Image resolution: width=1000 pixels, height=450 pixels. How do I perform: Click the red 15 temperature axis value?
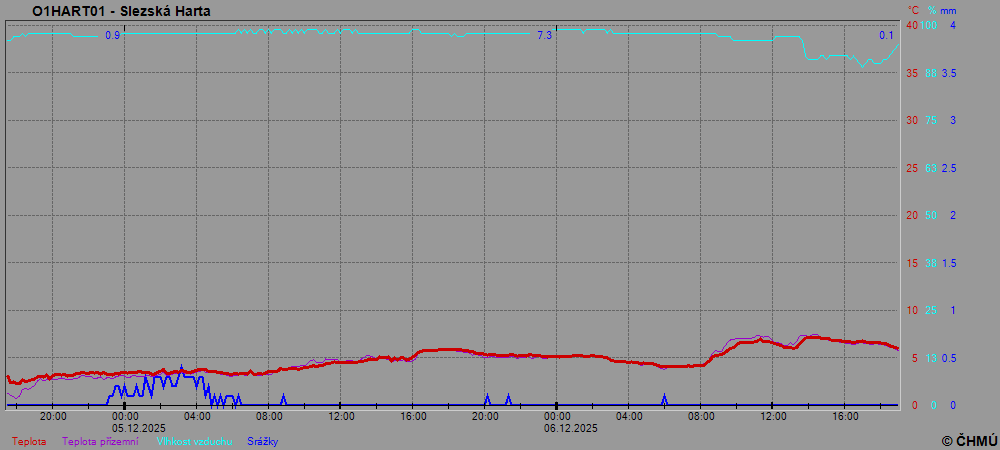[x=911, y=263]
